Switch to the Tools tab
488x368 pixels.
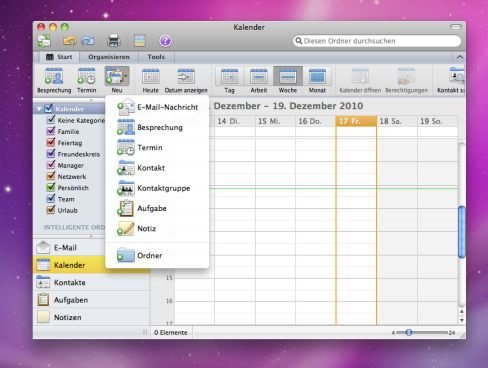156,57
